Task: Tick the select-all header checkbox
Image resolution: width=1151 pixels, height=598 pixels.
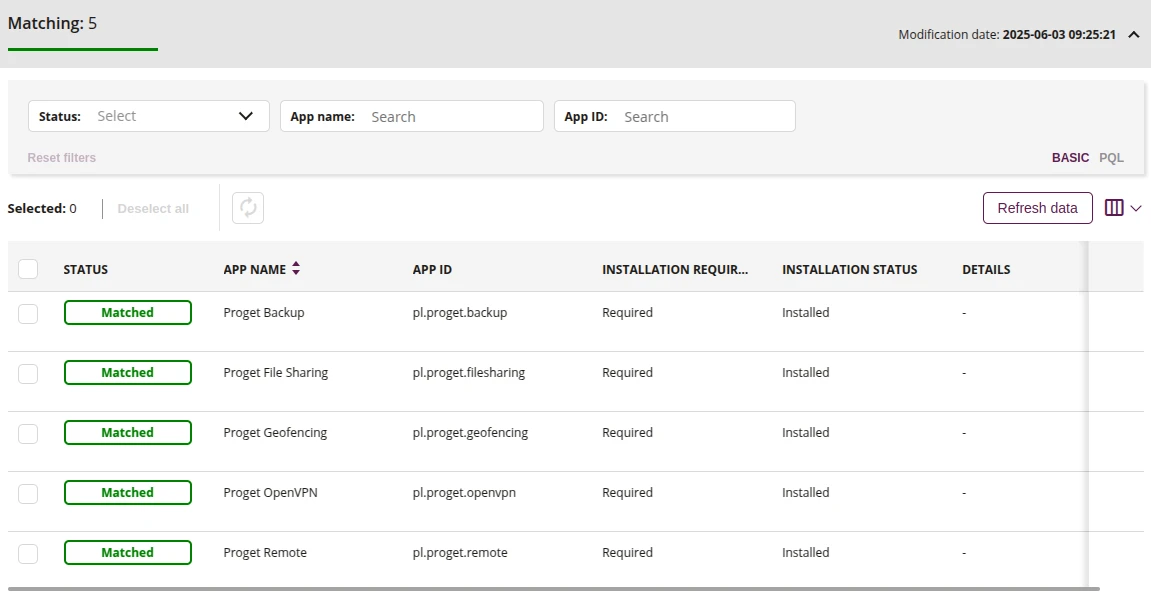Action: (28, 269)
